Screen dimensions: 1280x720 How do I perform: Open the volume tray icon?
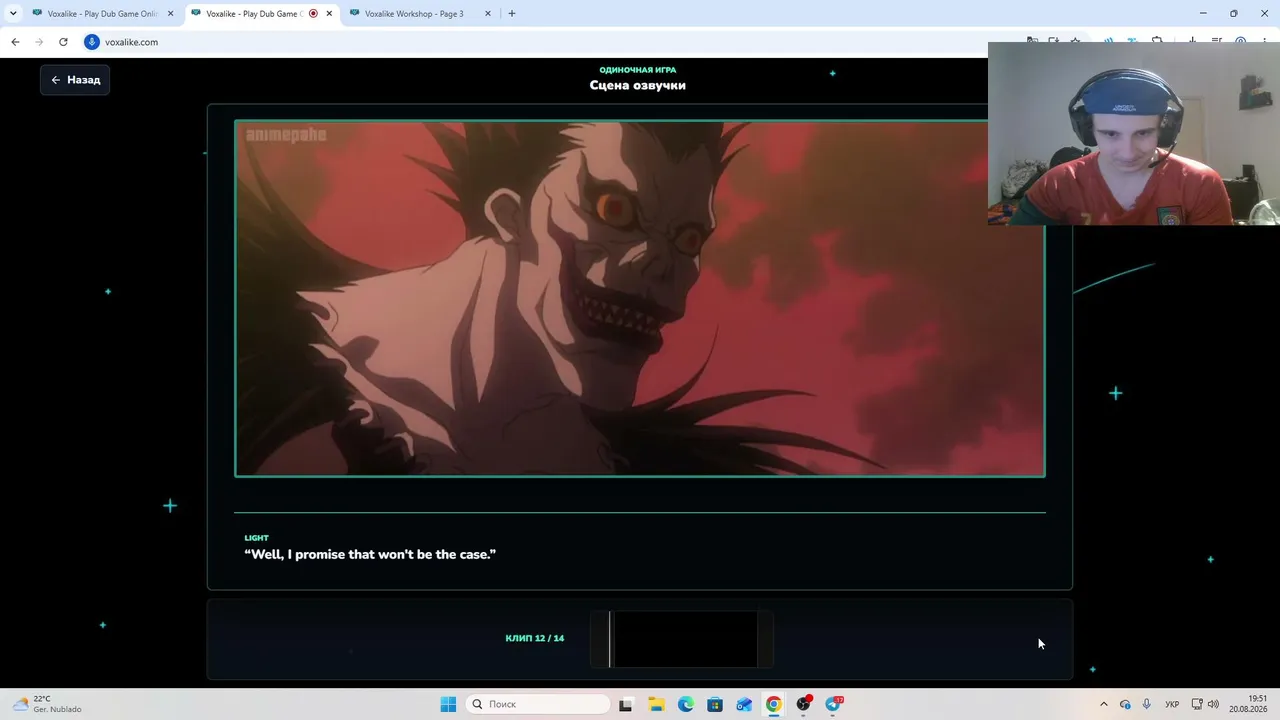coord(1213,704)
